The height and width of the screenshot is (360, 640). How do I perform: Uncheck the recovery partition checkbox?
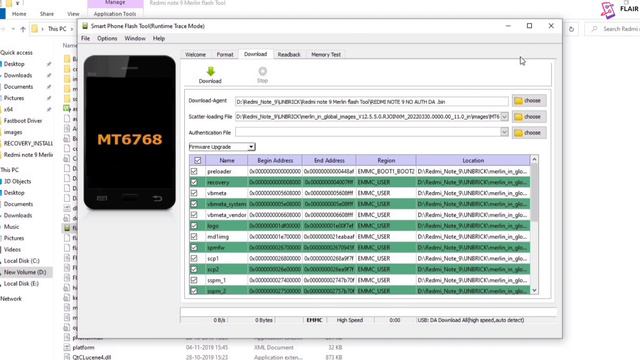194,182
